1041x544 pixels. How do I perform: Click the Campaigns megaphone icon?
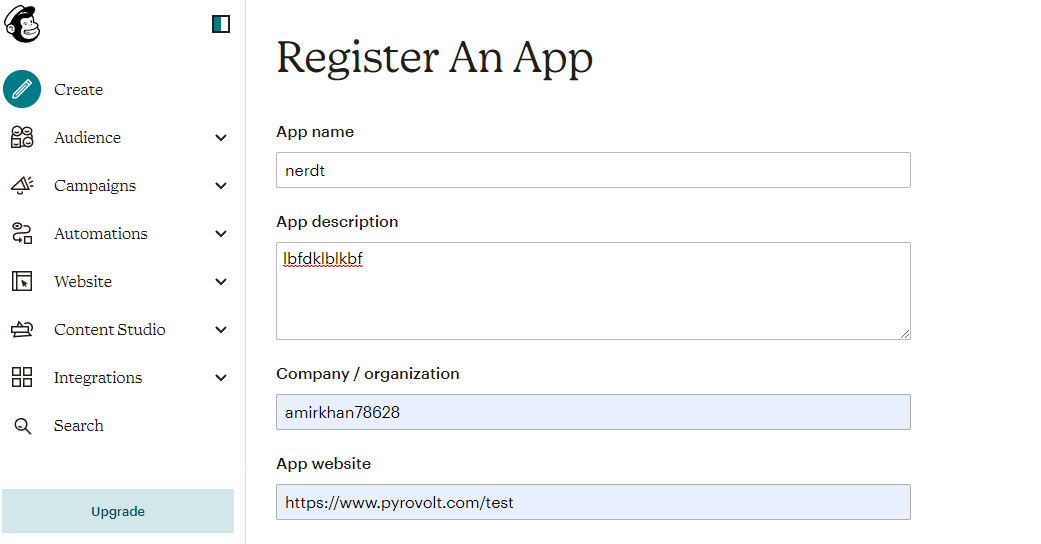(x=22, y=186)
